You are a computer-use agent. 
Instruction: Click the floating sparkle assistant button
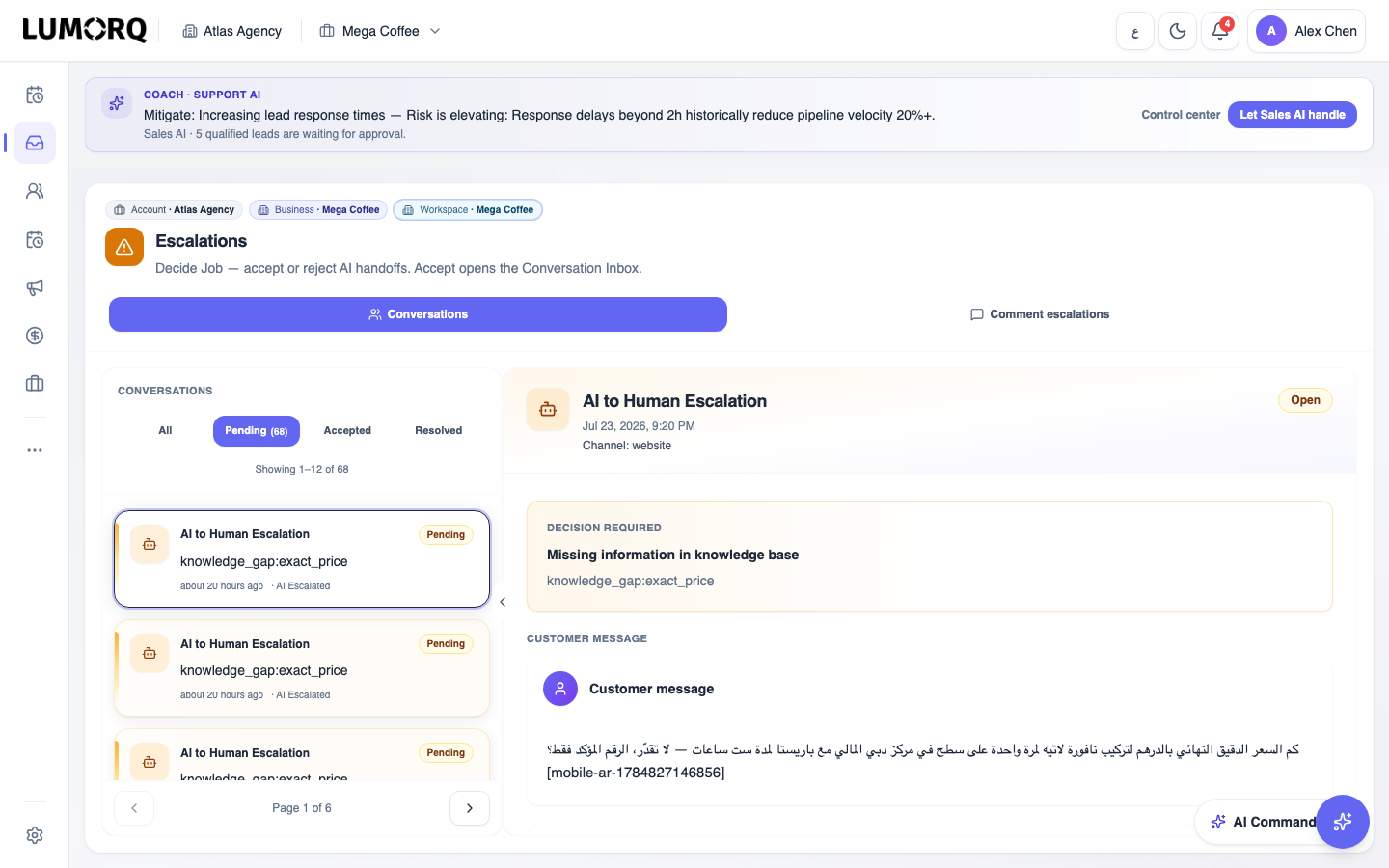(1343, 822)
